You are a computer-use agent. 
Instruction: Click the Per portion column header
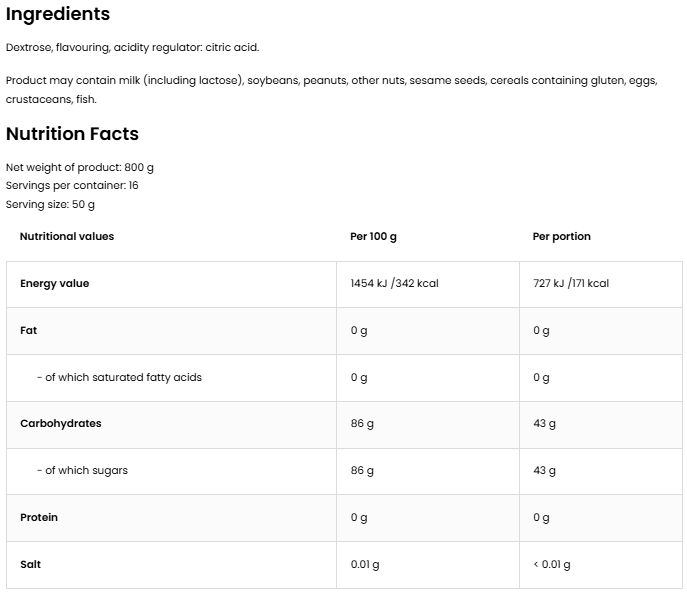click(561, 237)
